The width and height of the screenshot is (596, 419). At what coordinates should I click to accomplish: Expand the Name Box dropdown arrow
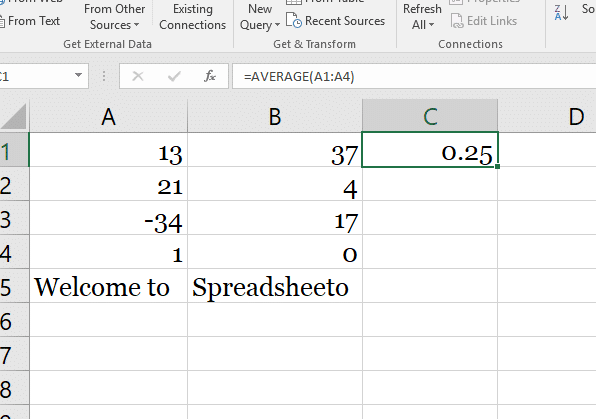tap(78, 75)
